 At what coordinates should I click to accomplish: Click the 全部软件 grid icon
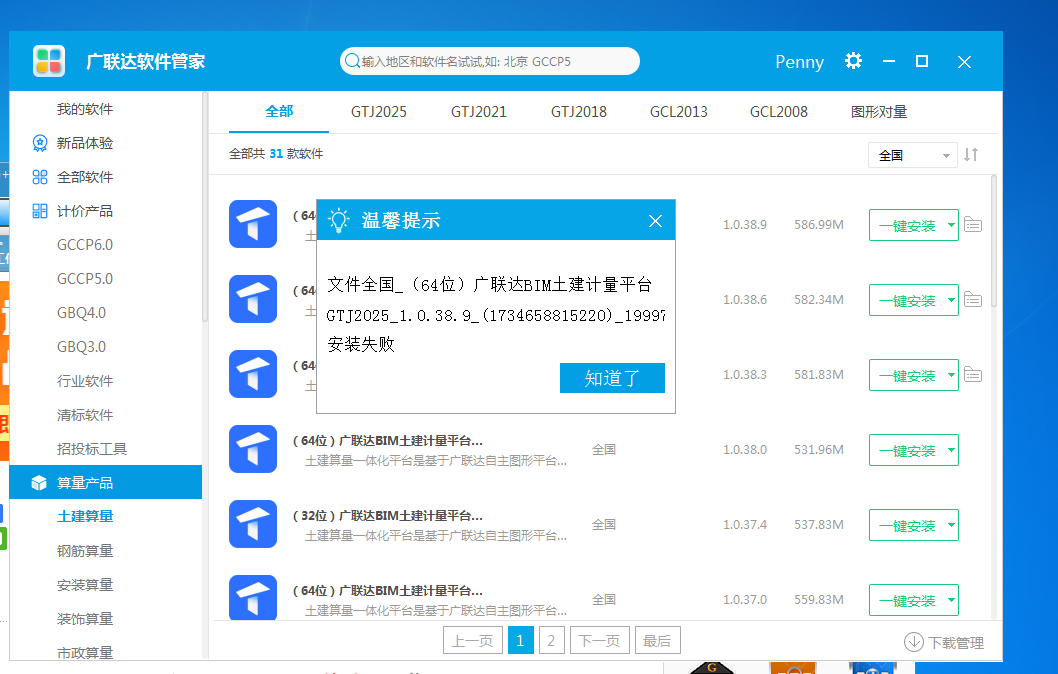tap(40, 177)
